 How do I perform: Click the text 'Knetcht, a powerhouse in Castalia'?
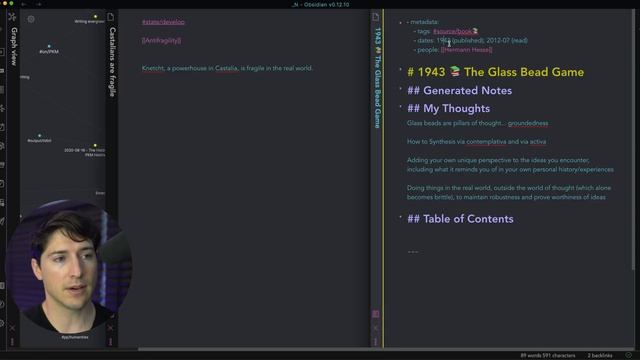190,68
